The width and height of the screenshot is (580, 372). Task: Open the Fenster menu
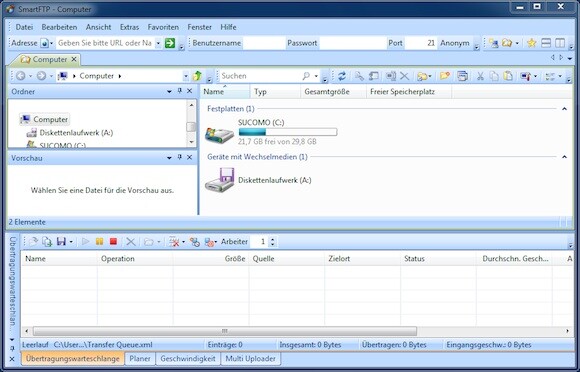(x=200, y=27)
